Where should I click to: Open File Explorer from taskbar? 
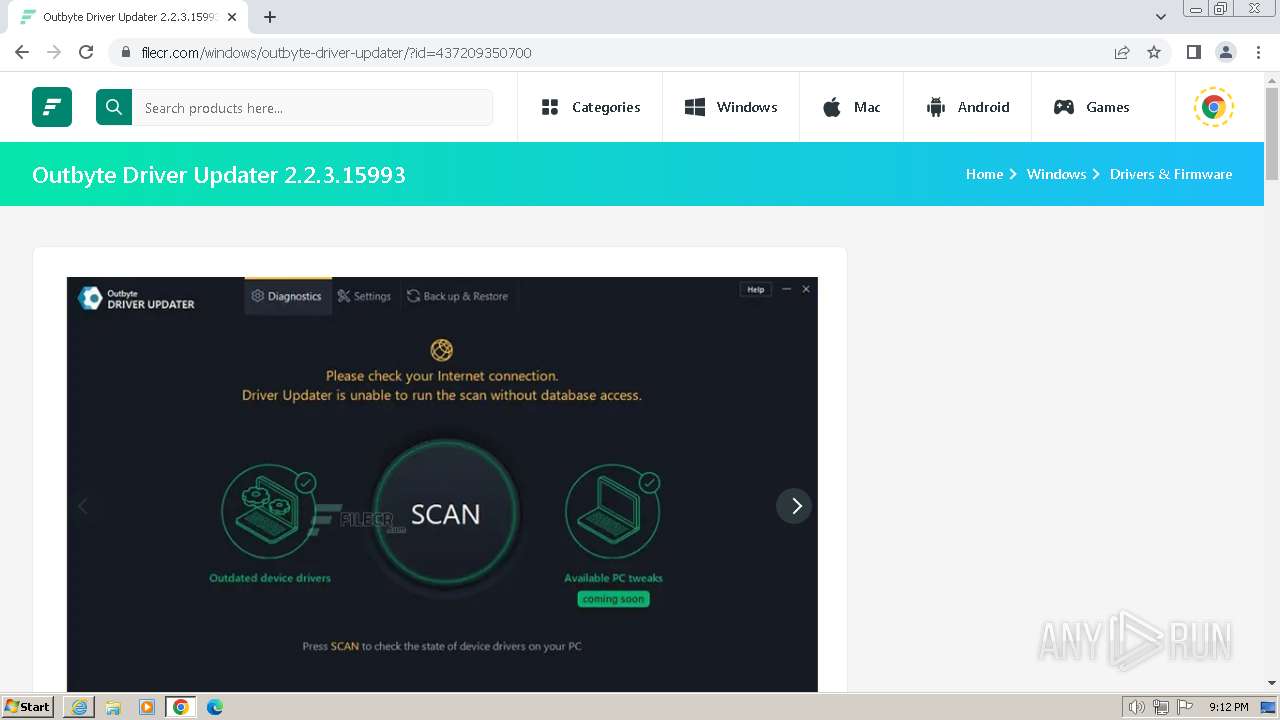(113, 707)
